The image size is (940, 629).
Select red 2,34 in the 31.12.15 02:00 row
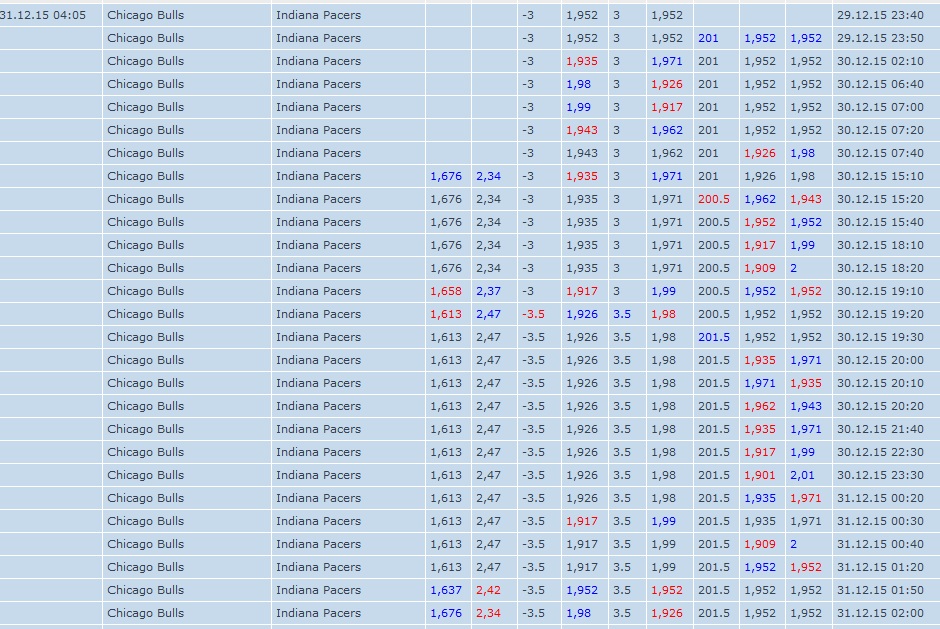[488, 613]
